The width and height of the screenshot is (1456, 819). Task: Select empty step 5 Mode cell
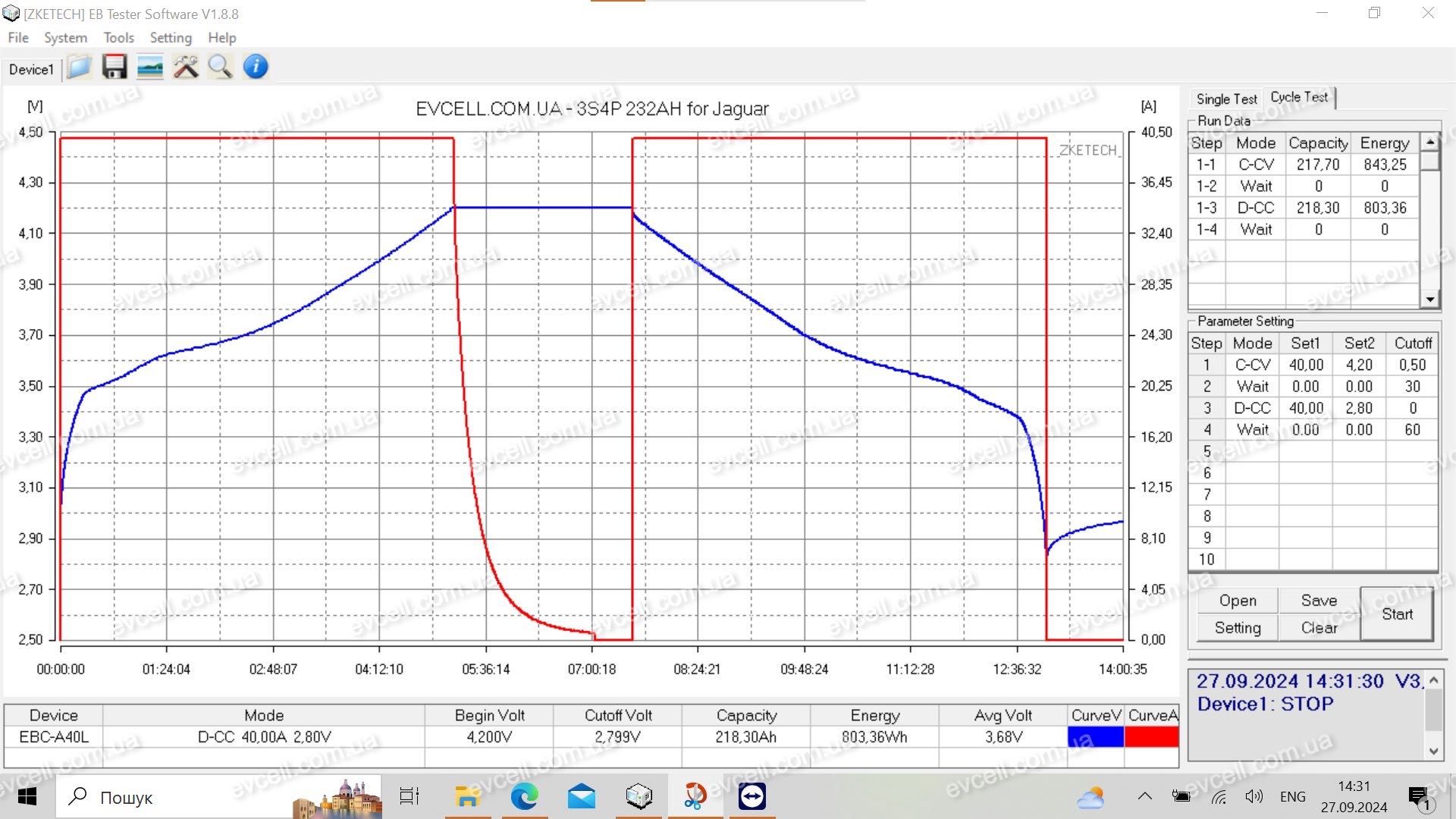(1252, 451)
